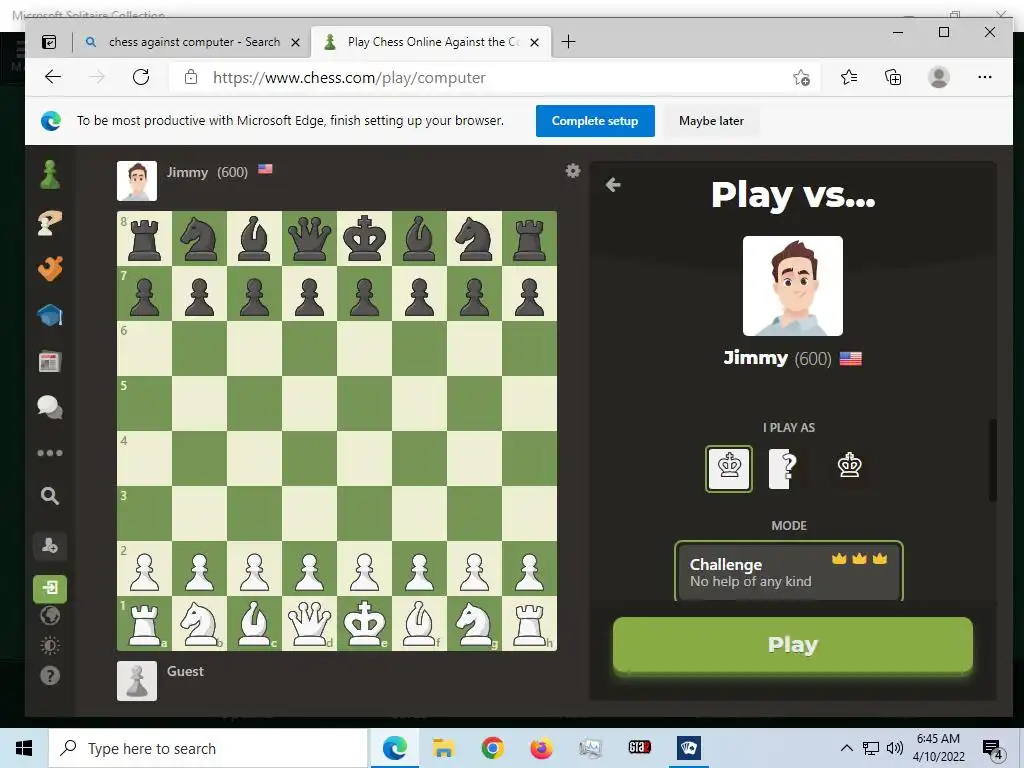The width and height of the screenshot is (1024, 768).
Task: Close the Play Chess Online tab
Action: pos(534,42)
